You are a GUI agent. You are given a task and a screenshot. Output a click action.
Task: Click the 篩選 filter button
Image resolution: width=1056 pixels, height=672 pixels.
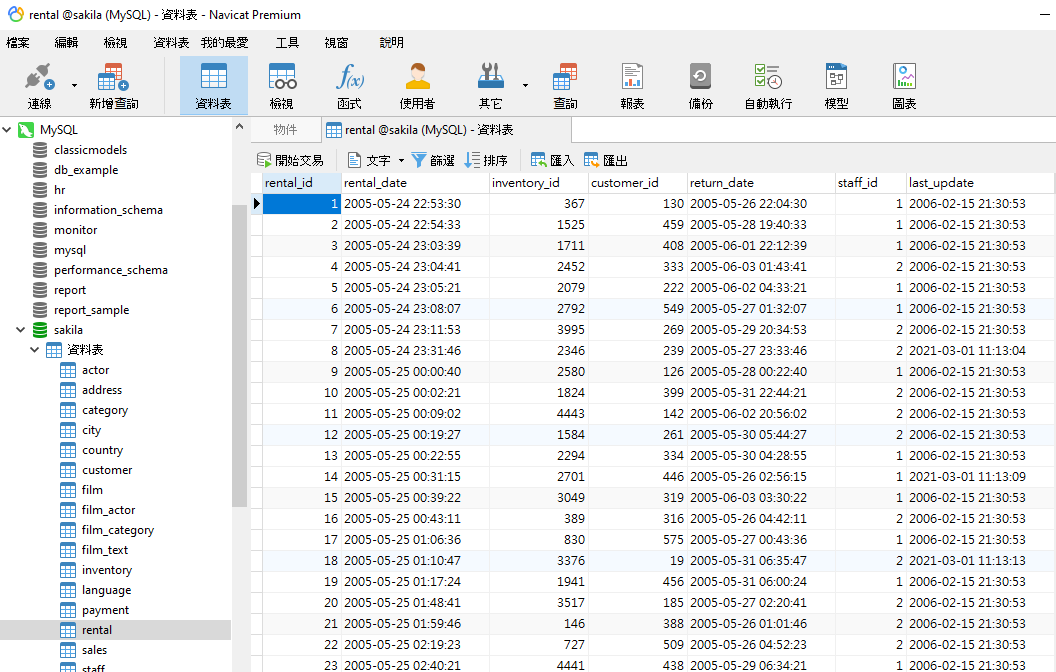pyautogui.click(x=432, y=160)
